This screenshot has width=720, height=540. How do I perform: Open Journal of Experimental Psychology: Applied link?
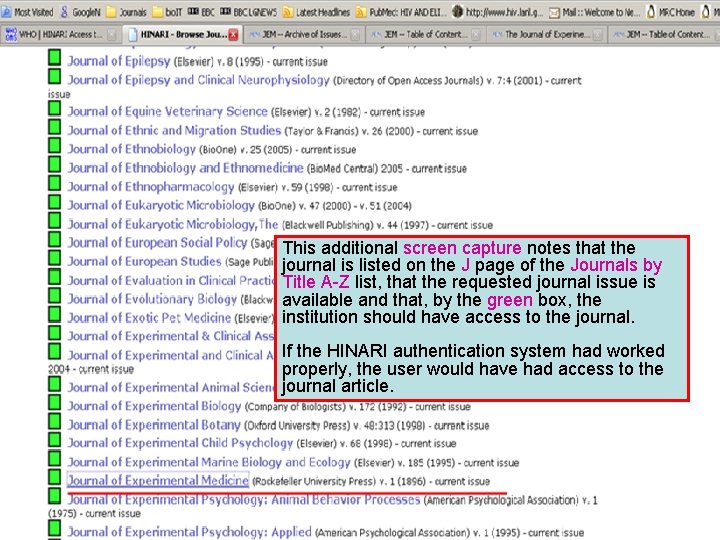tap(190, 532)
